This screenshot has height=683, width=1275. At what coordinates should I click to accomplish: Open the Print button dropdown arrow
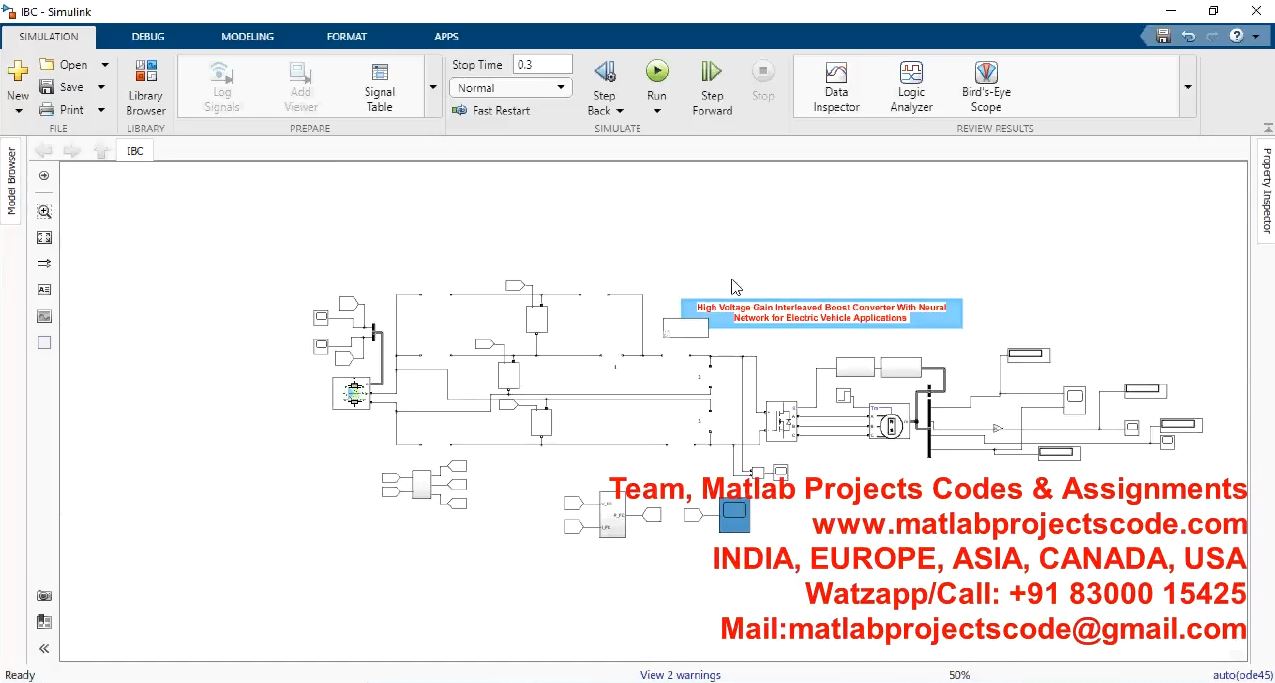(101, 110)
